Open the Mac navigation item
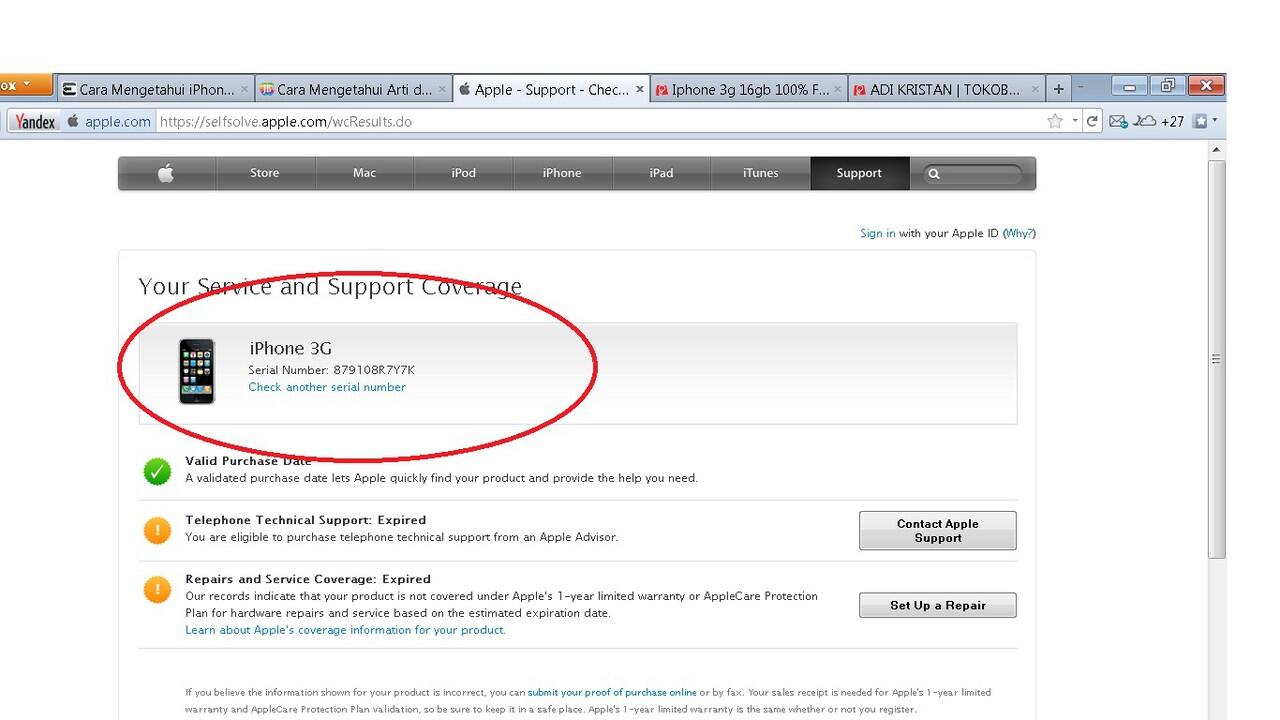This screenshot has width=1280, height=720. [365, 173]
